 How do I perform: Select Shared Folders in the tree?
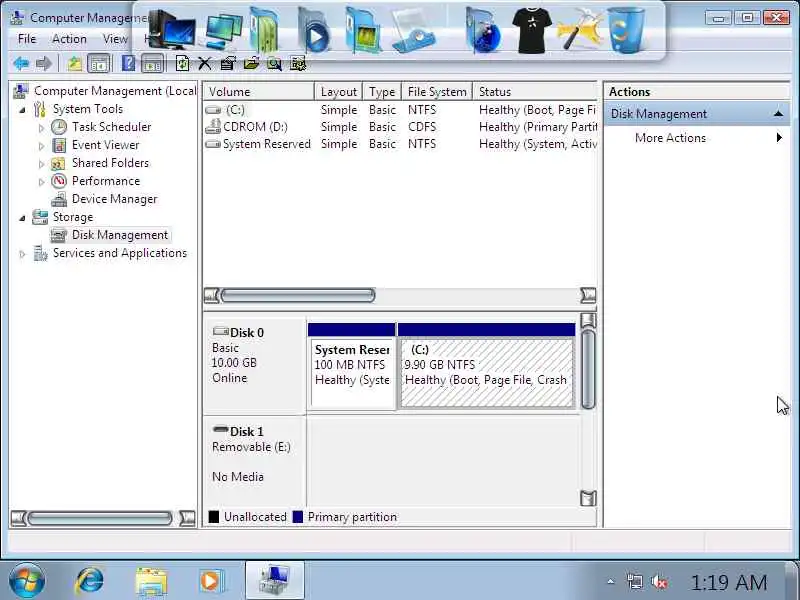pos(110,163)
